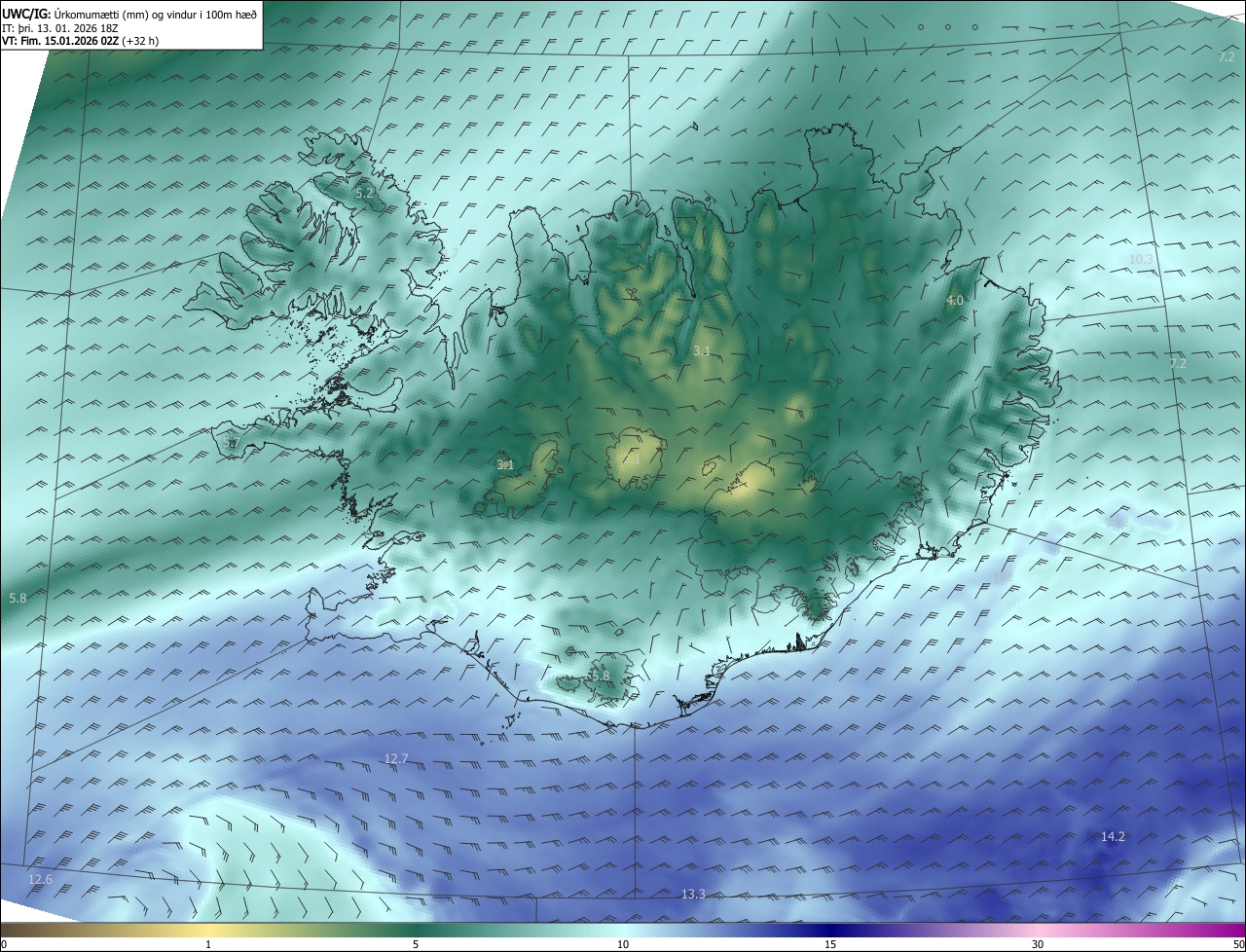Click the 1 tick on the color scale
Image resolution: width=1246 pixels, height=952 pixels.
coord(208,944)
